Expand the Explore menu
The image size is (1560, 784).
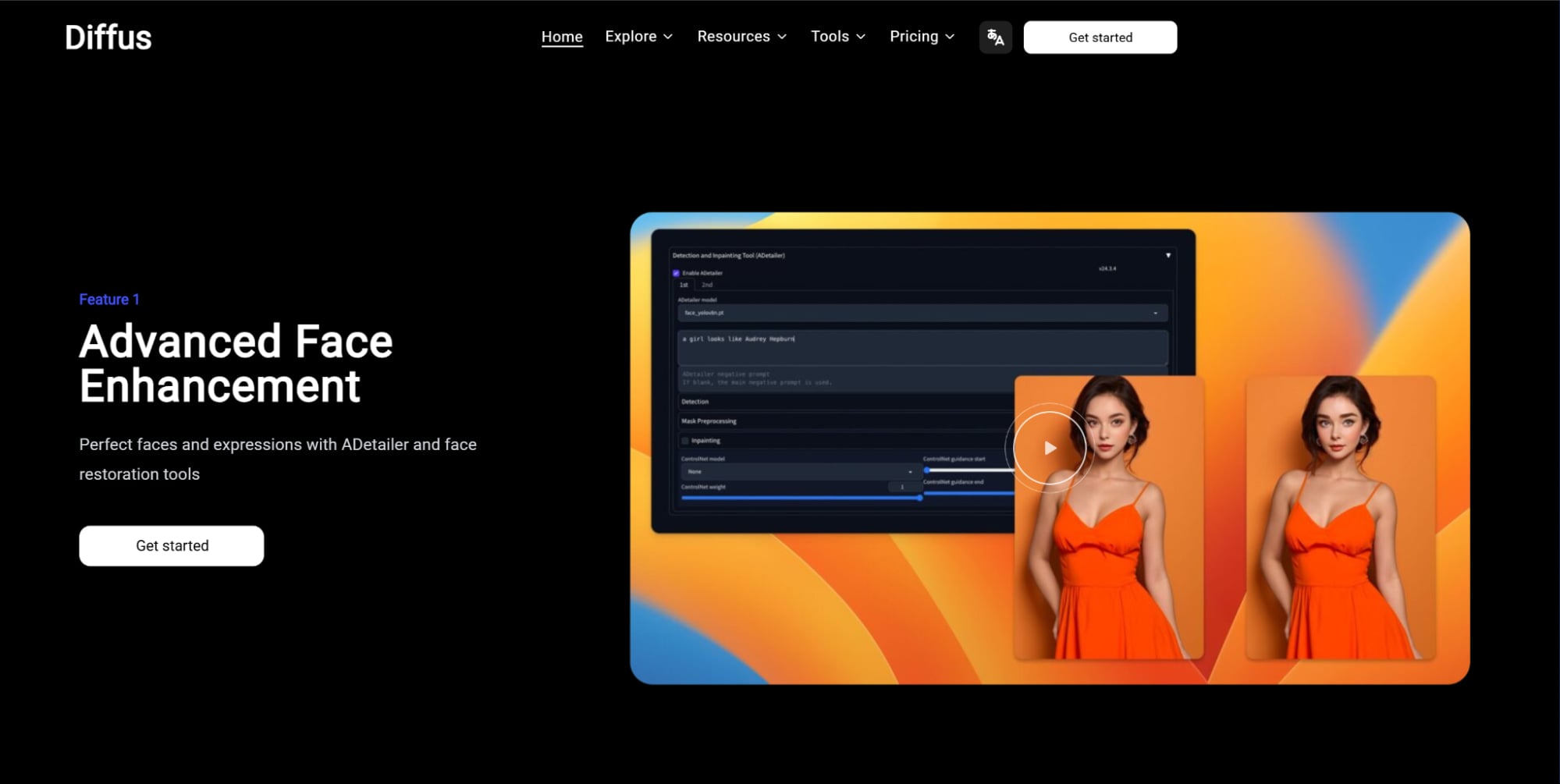[638, 37]
